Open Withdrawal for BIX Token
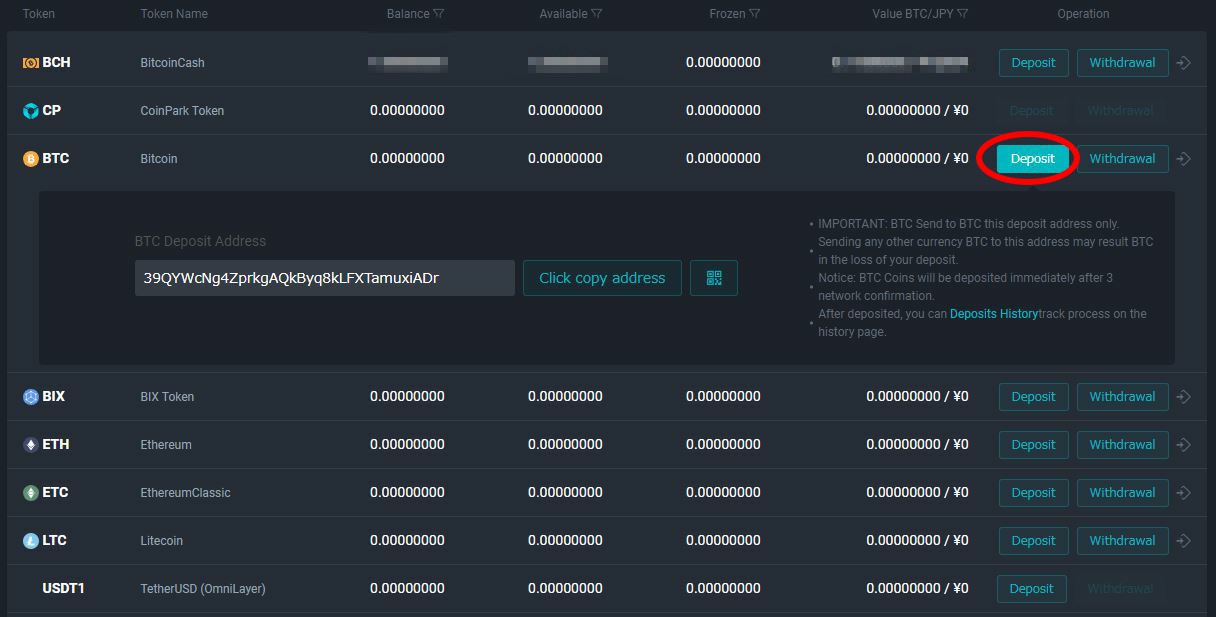This screenshot has height=617, width=1216. coord(1122,397)
